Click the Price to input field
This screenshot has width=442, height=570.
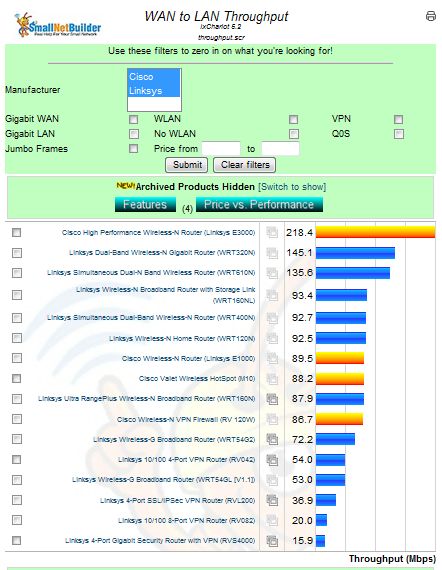[280, 149]
